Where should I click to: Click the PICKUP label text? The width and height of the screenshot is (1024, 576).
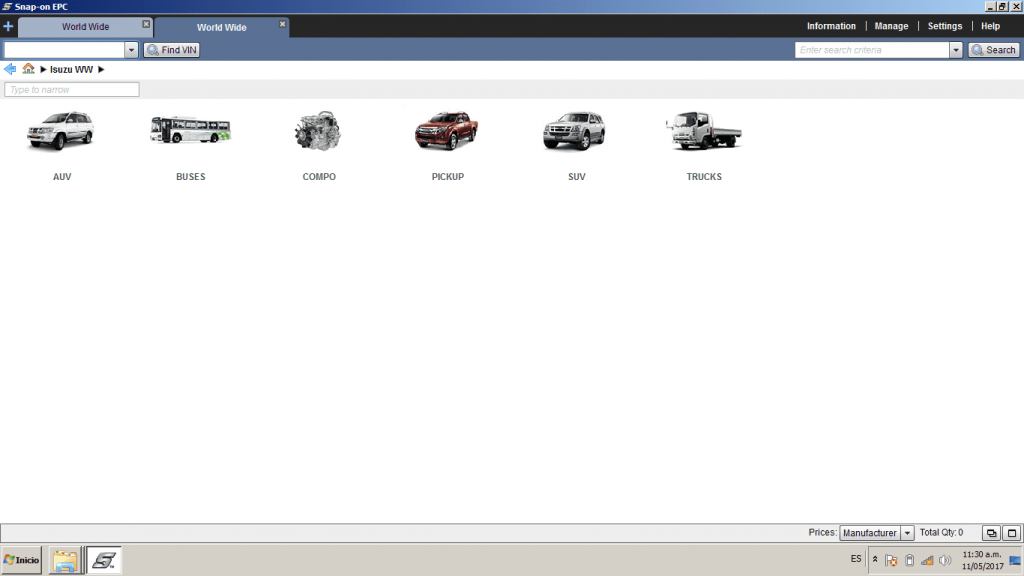tap(448, 177)
